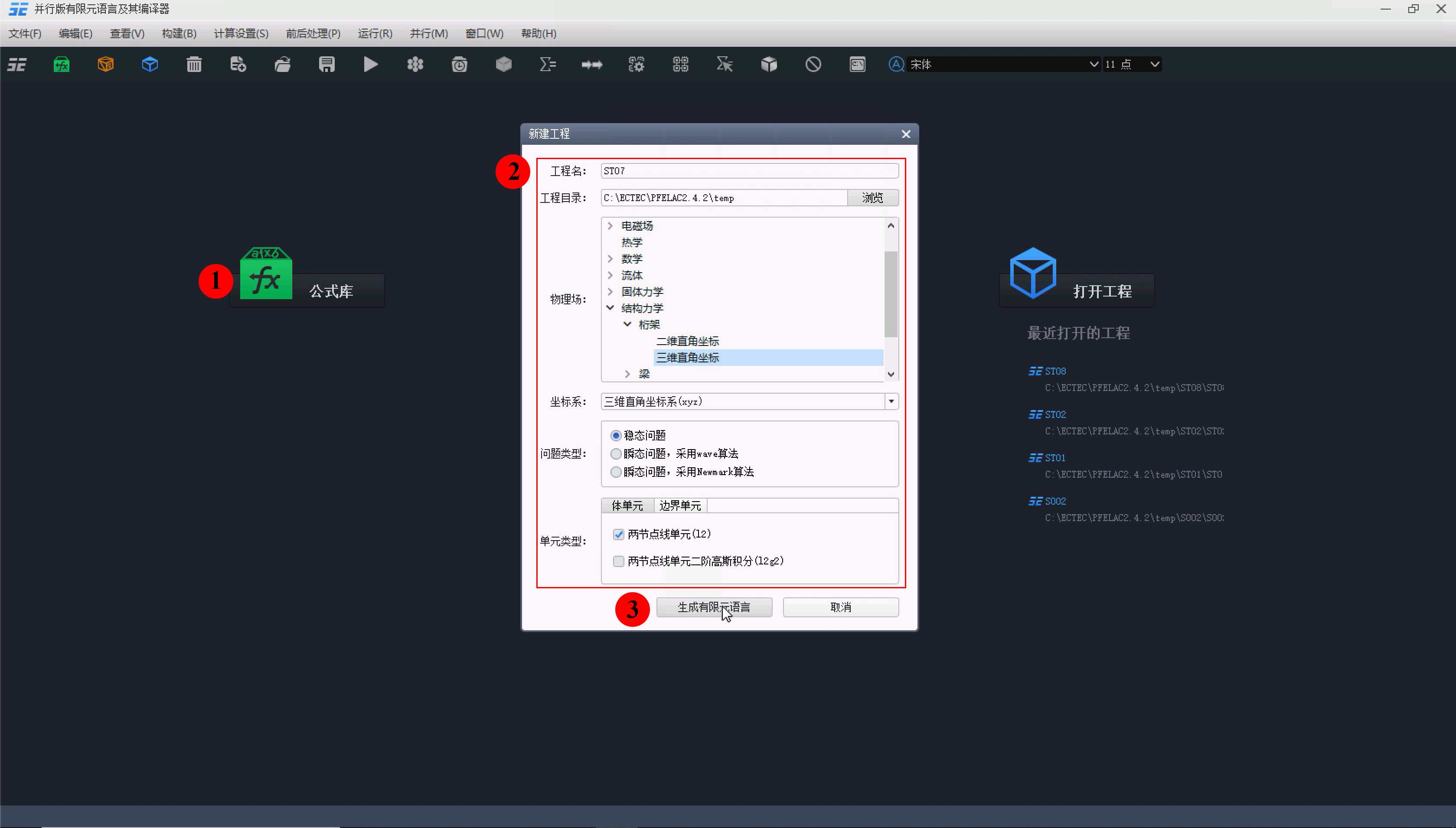The width and height of the screenshot is (1456, 828).
Task: Select 瞬态问题，采用wave算法 radio button
Action: coord(616,453)
